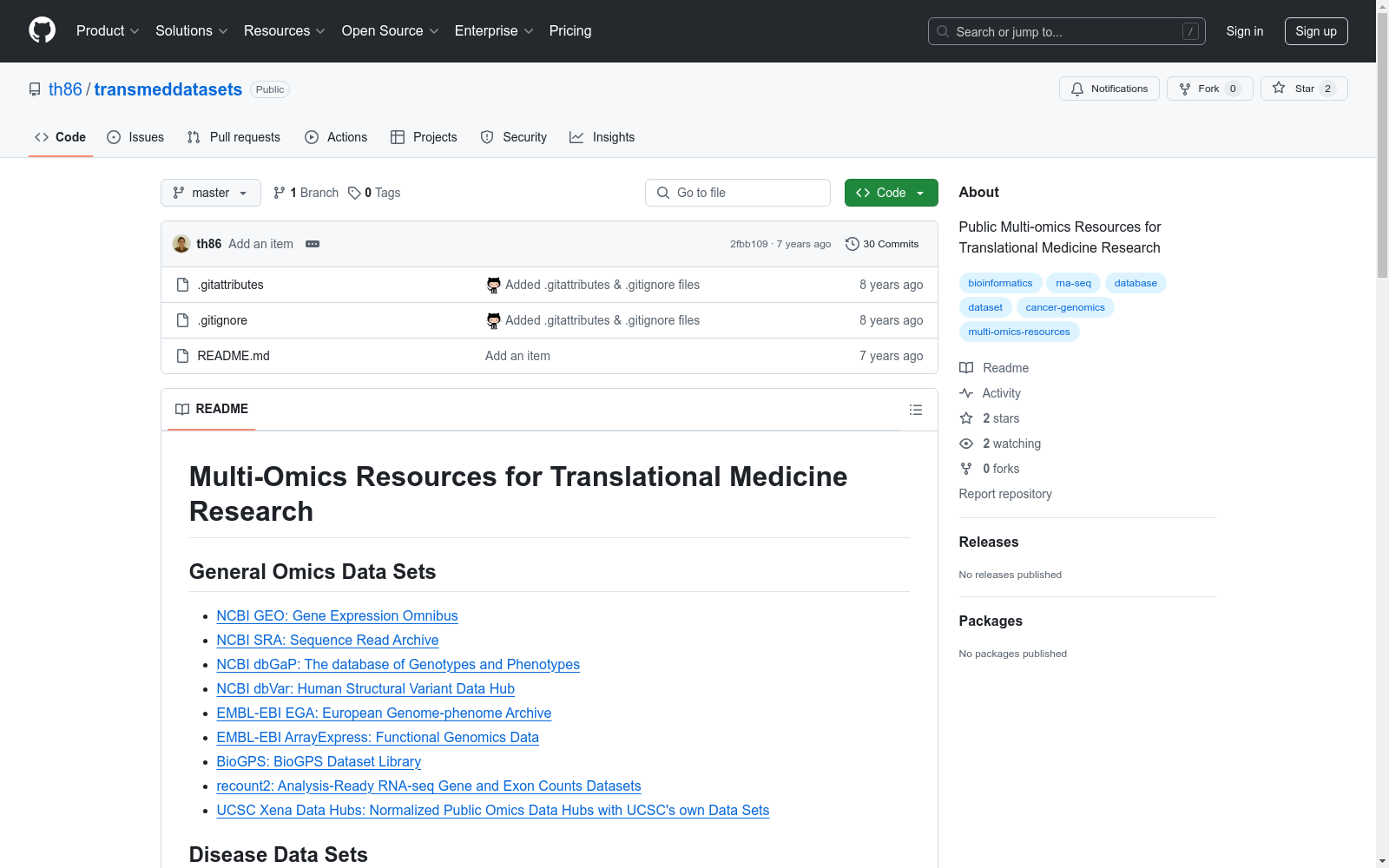The height and width of the screenshot is (868, 1389).
Task: Switch to the Insights tab
Action: 602,137
